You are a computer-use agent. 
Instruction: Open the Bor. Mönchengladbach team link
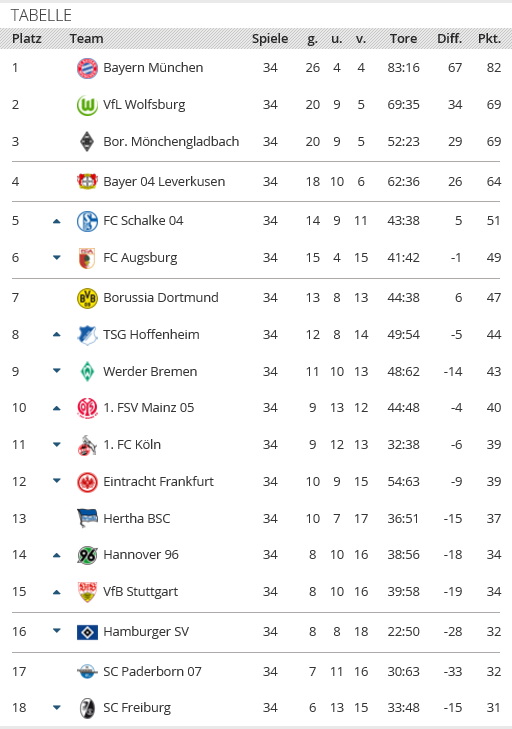pos(171,141)
